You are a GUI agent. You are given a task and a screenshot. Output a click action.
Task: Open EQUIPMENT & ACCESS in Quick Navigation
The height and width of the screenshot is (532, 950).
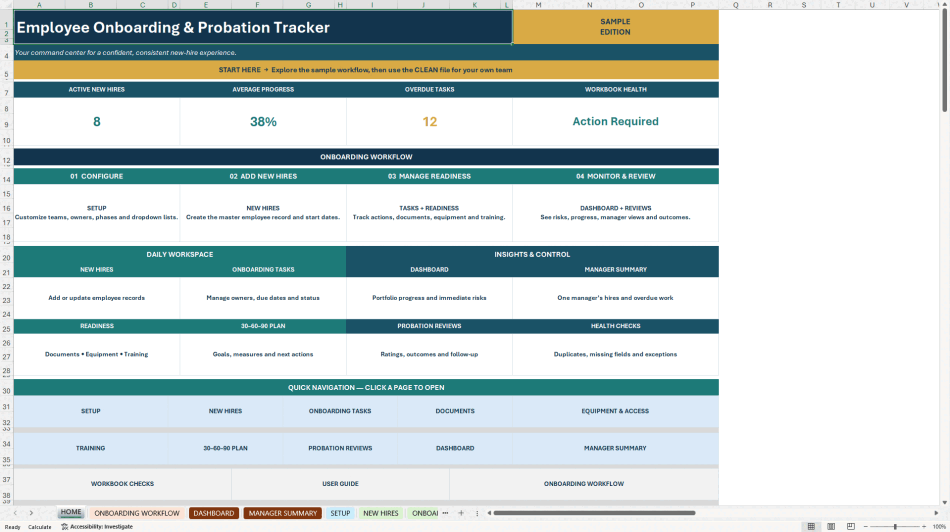615,411
